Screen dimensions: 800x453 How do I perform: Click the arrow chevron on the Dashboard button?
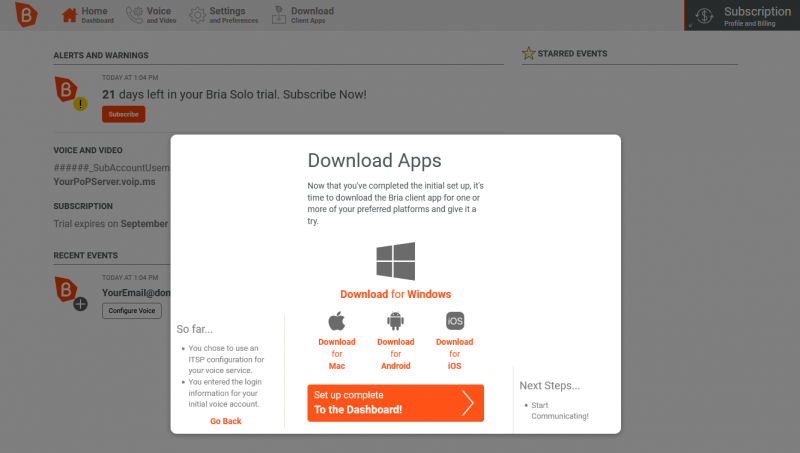click(x=468, y=403)
